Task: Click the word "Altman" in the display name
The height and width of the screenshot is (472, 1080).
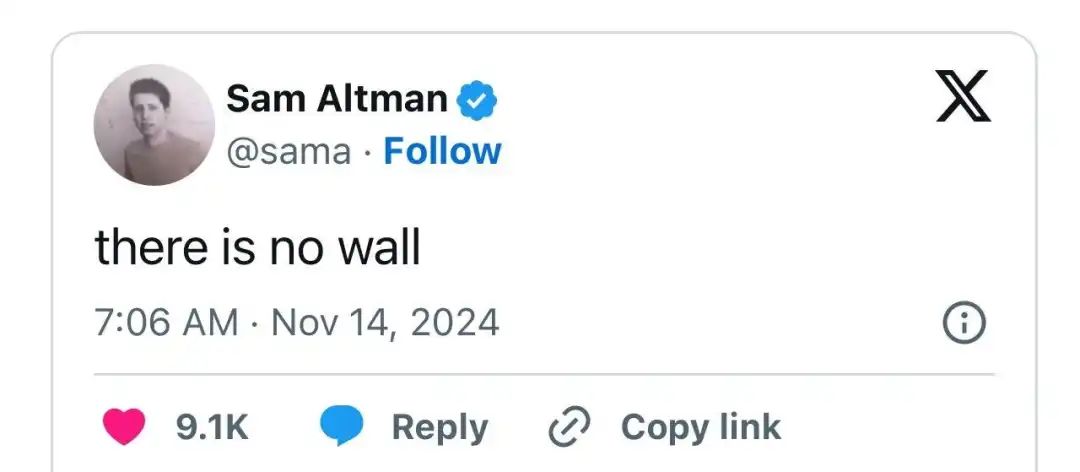Action: point(383,98)
